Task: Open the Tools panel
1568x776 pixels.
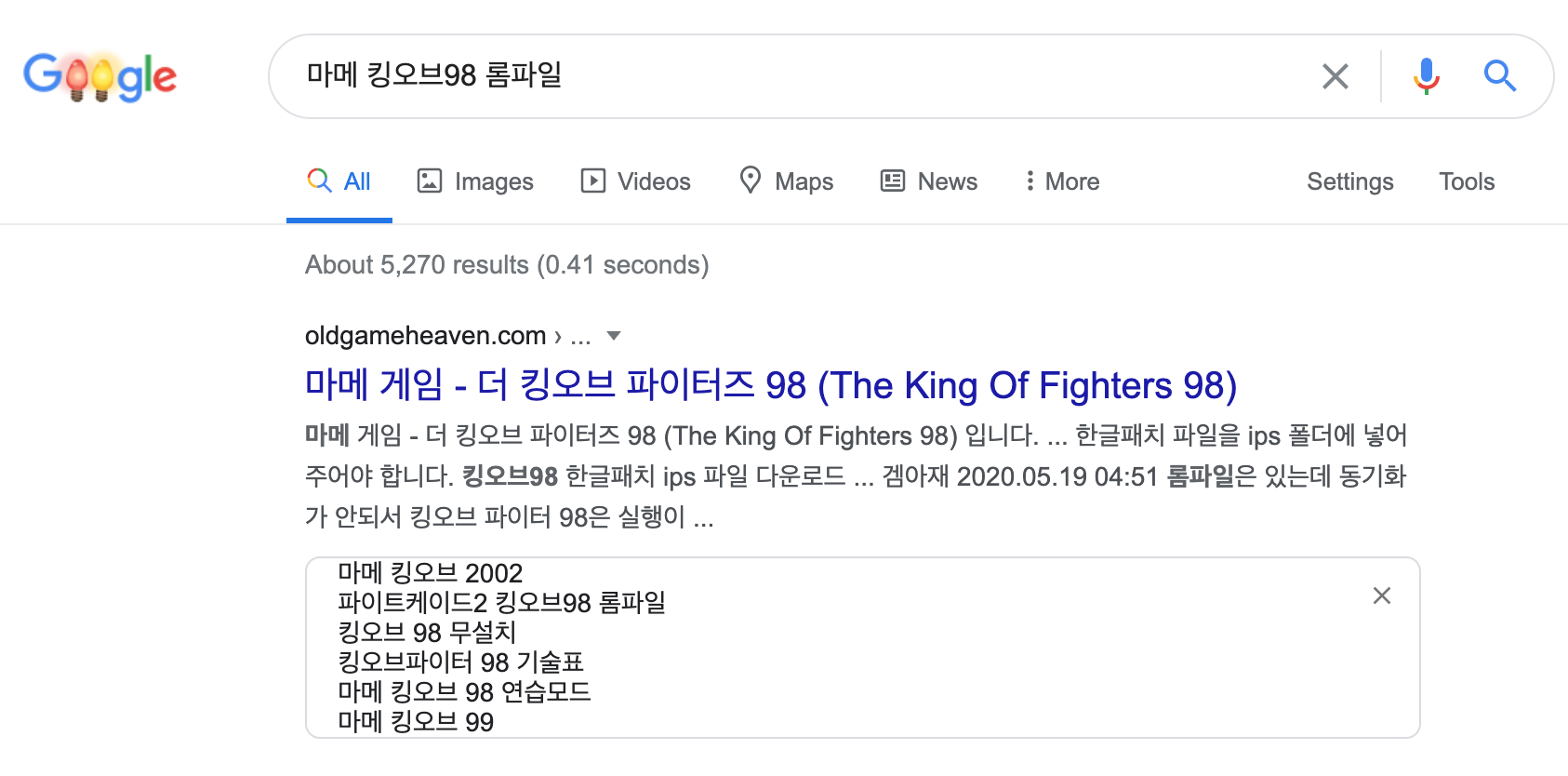Action: click(1467, 181)
